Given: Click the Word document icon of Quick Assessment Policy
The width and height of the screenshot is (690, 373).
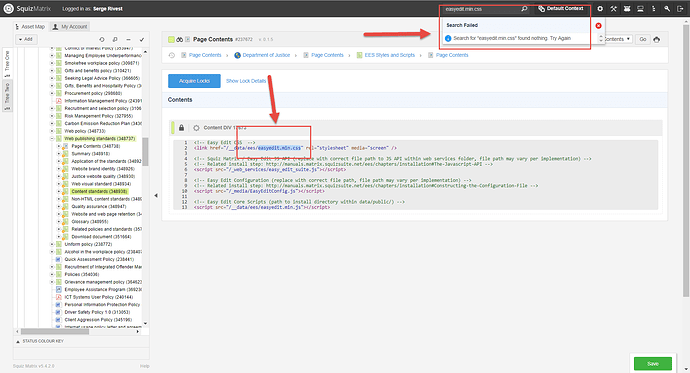Looking at the screenshot, I should (59, 259).
